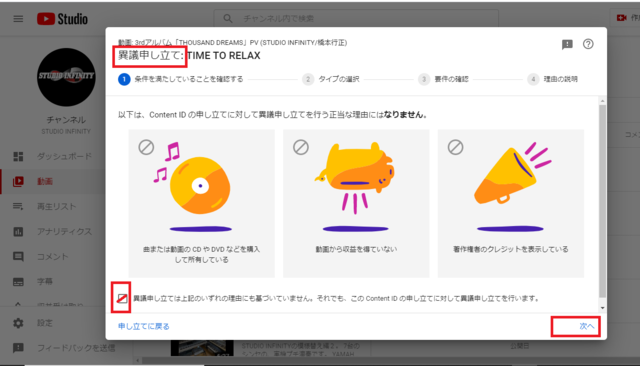Click the create video camera icon
Image resolution: width=640 pixels, height=366 pixels.
point(622,18)
